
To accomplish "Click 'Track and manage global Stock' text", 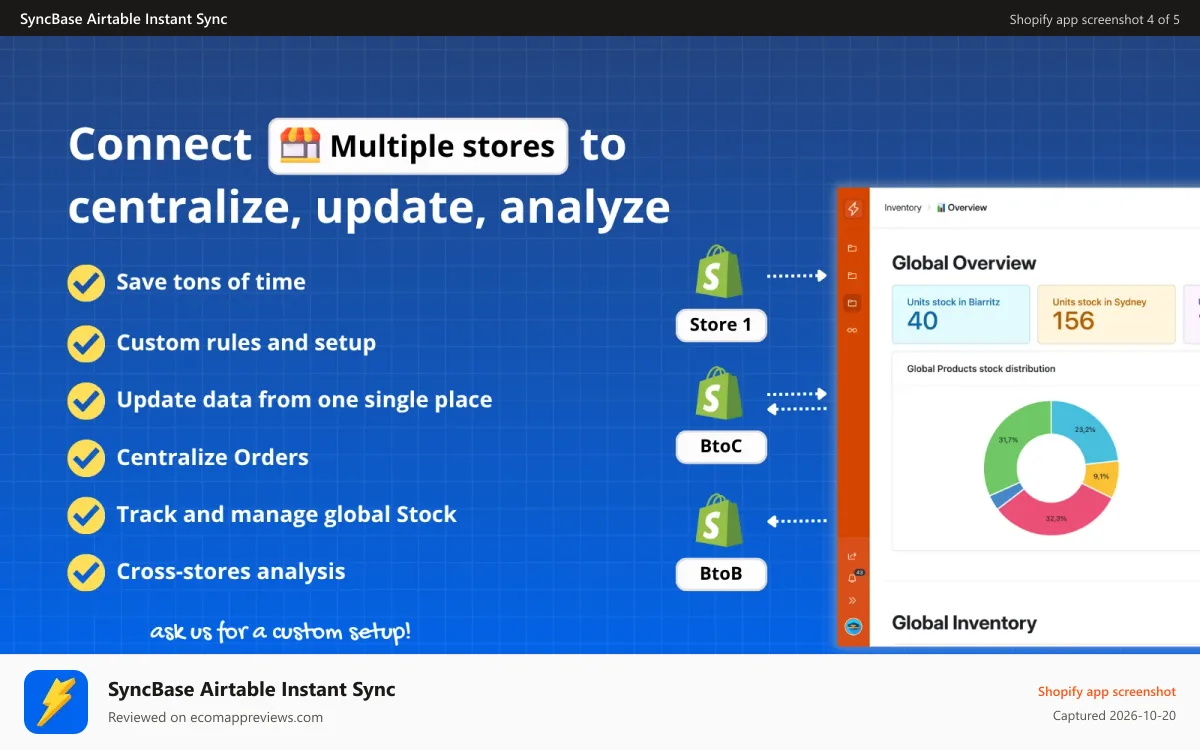I will (287, 515).
